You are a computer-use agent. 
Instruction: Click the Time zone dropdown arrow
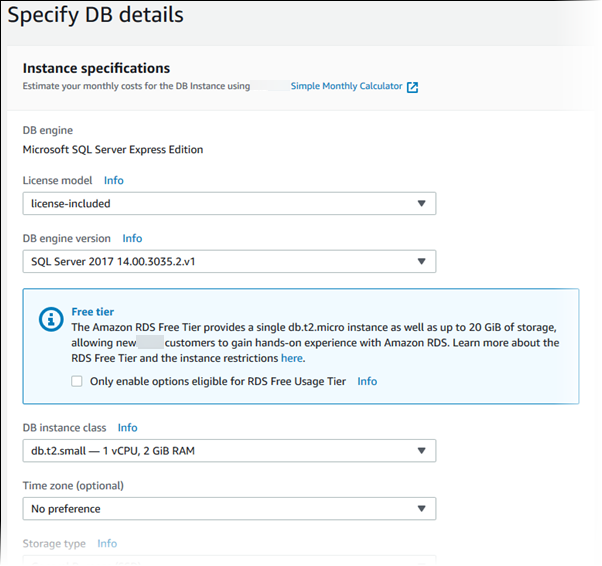pos(421,509)
